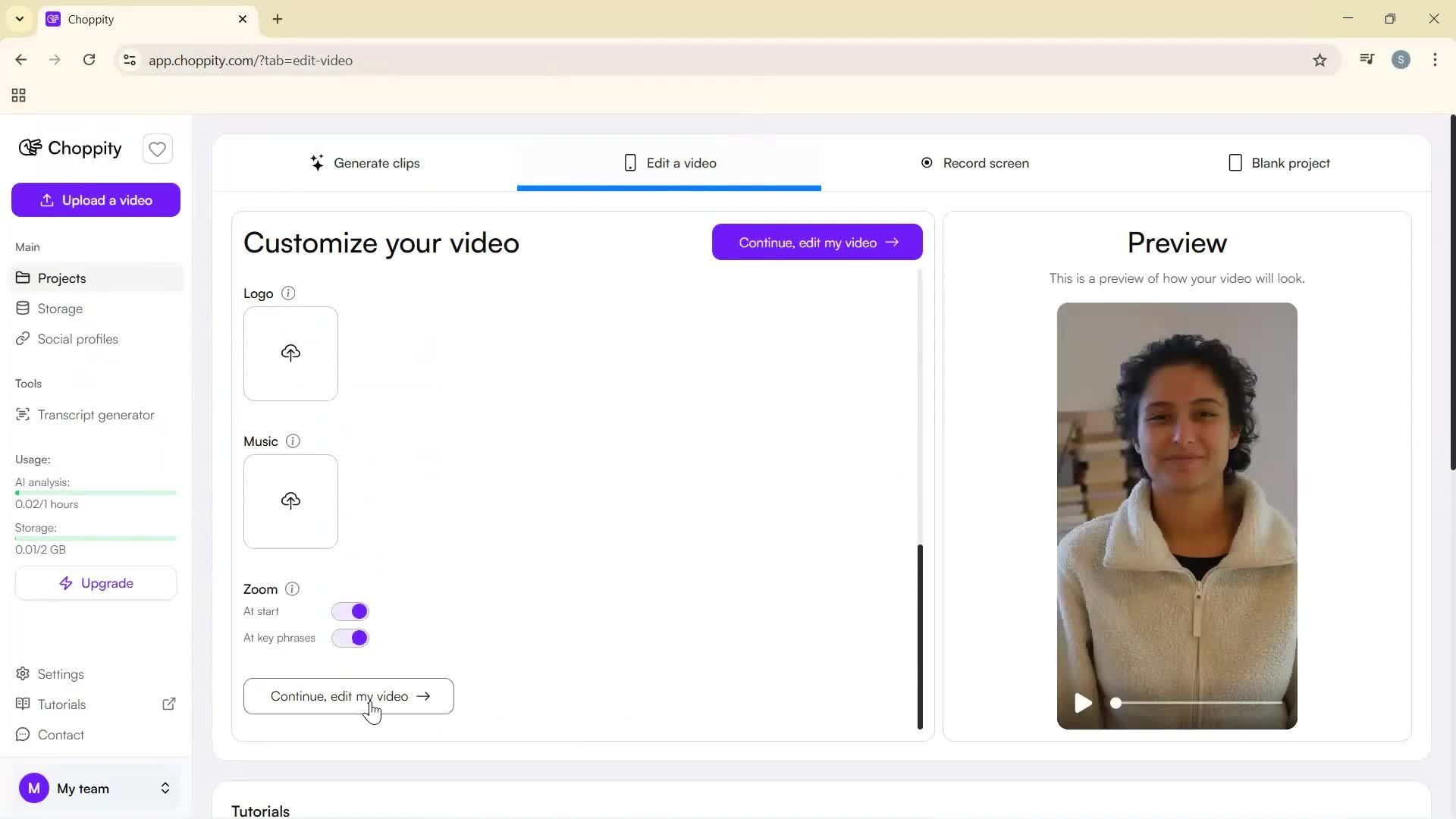Viewport: 1456px width, 819px height.
Task: Click the Music upload area icon
Action: click(290, 500)
